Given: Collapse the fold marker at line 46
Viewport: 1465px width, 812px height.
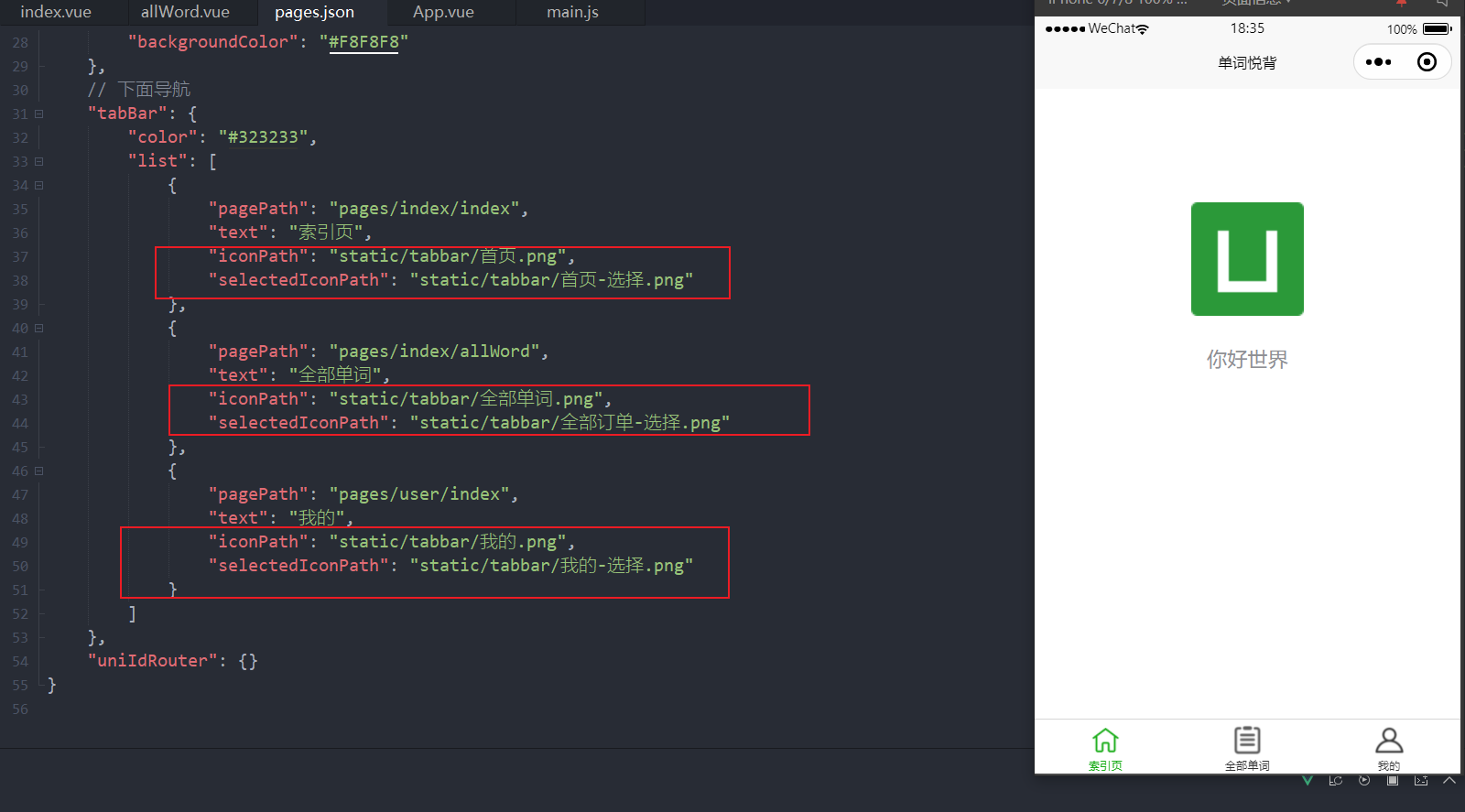Looking at the screenshot, I should coord(38,471).
